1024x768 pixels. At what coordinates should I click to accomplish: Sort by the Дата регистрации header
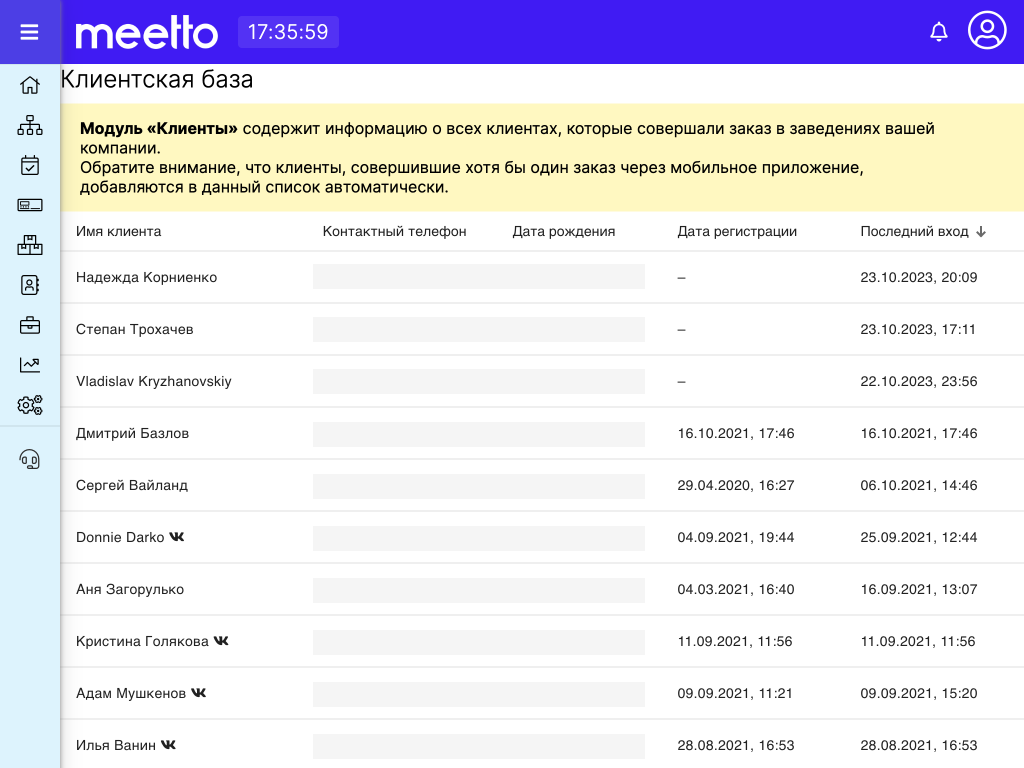736,231
